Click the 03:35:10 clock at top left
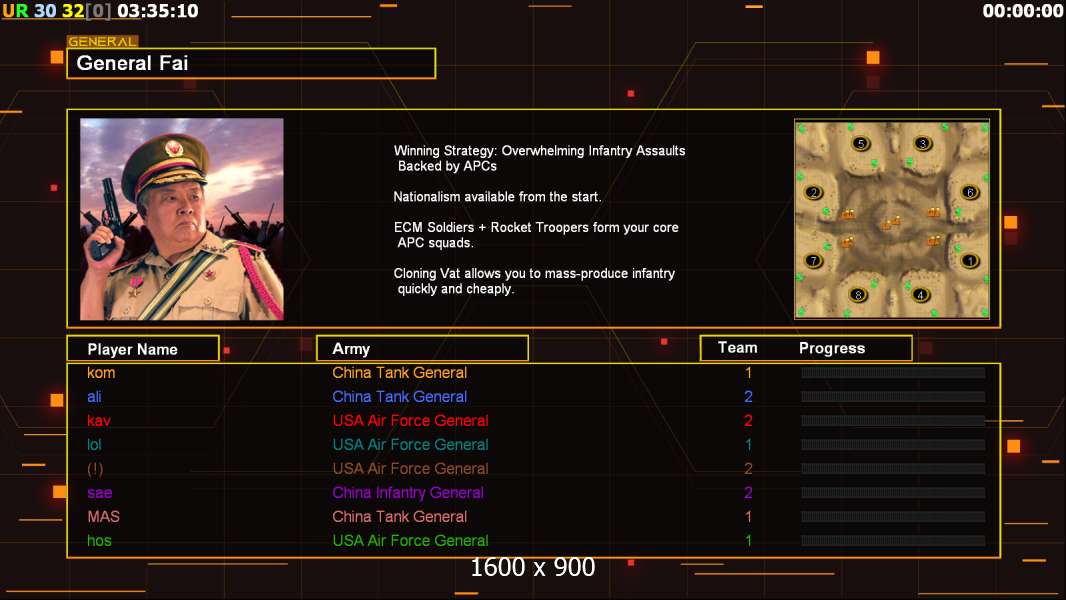This screenshot has width=1066, height=600. tap(158, 11)
